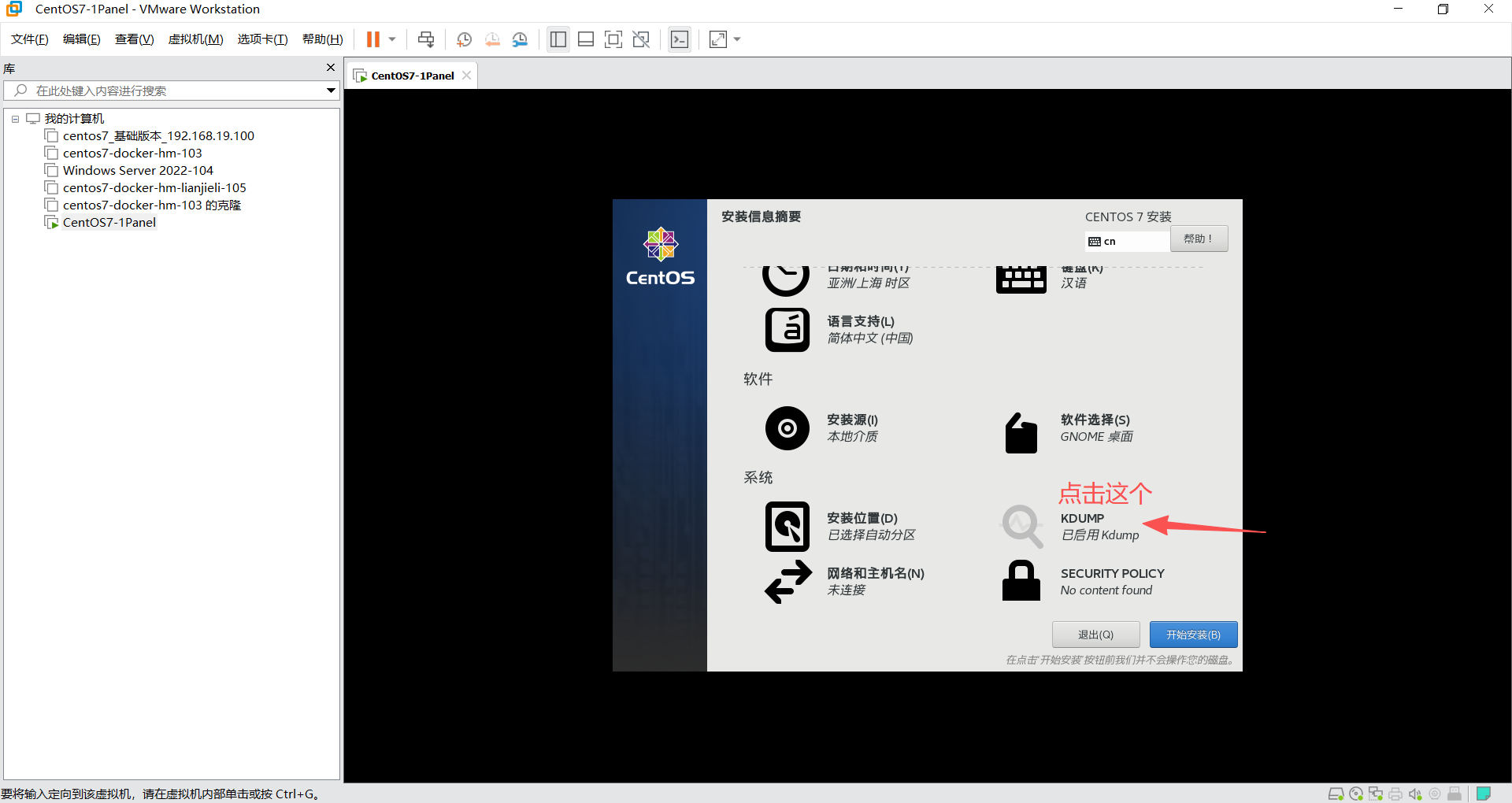The height and width of the screenshot is (803, 1512).
Task: Open the power options dropdown arrow beside Pause
Action: click(392, 39)
